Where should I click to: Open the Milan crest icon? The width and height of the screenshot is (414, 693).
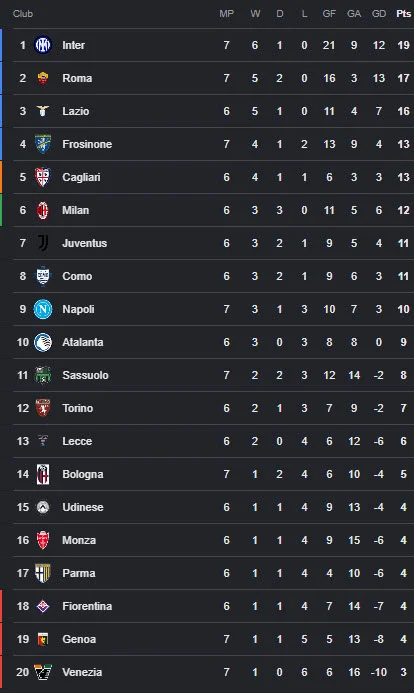[x=43, y=210]
